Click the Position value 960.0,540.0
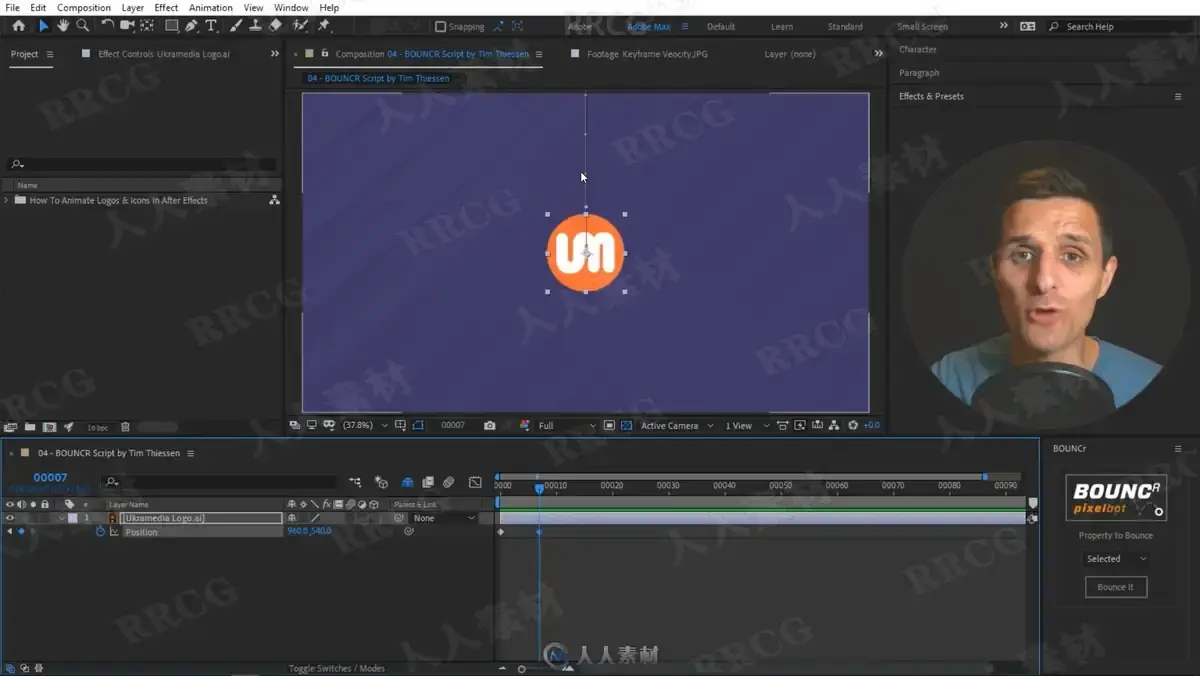Image resolution: width=1200 pixels, height=676 pixels. coord(309,532)
